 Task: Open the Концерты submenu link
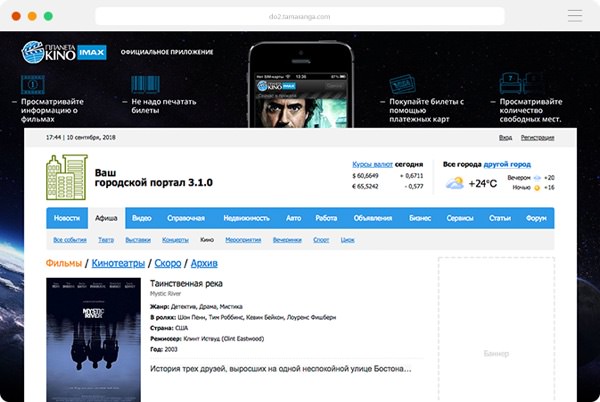tap(175, 240)
